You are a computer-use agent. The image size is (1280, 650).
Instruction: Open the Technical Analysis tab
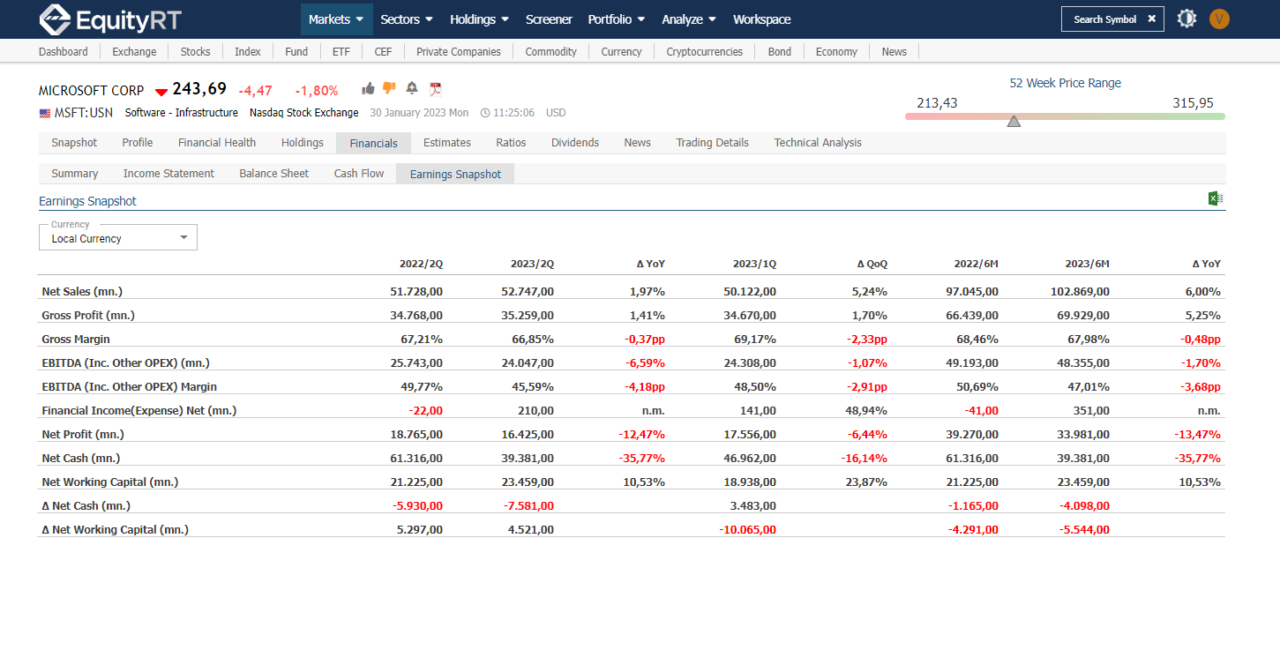(817, 142)
